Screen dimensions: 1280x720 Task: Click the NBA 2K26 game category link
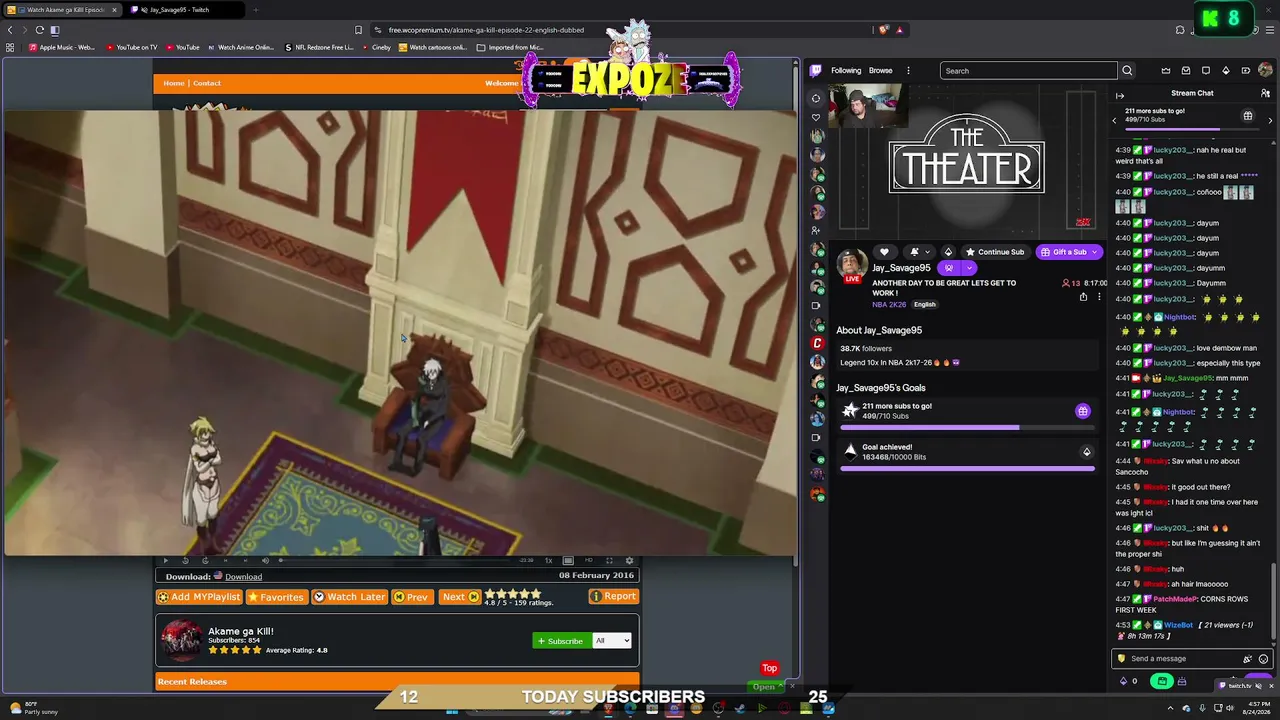pyautogui.click(x=888, y=304)
